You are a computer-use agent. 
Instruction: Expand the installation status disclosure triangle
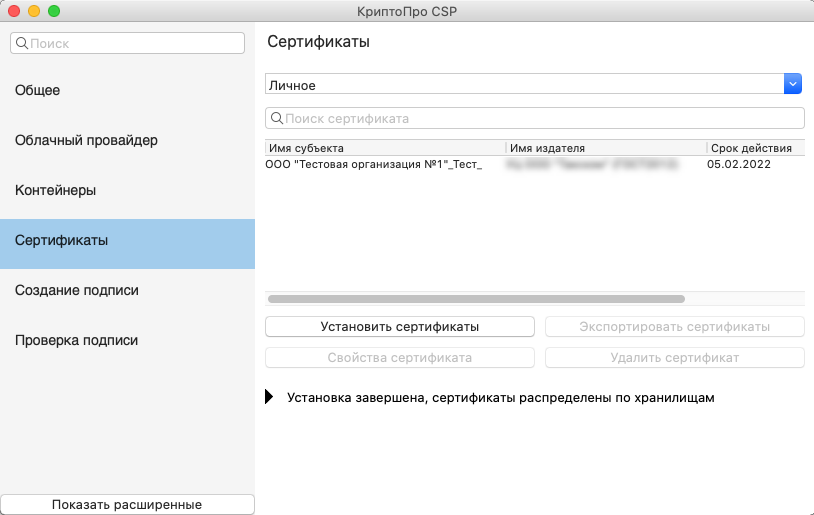pos(269,397)
